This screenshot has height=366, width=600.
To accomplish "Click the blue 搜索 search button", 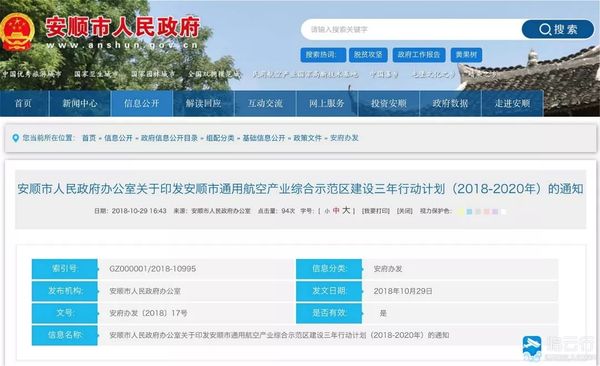I will click(558, 29).
